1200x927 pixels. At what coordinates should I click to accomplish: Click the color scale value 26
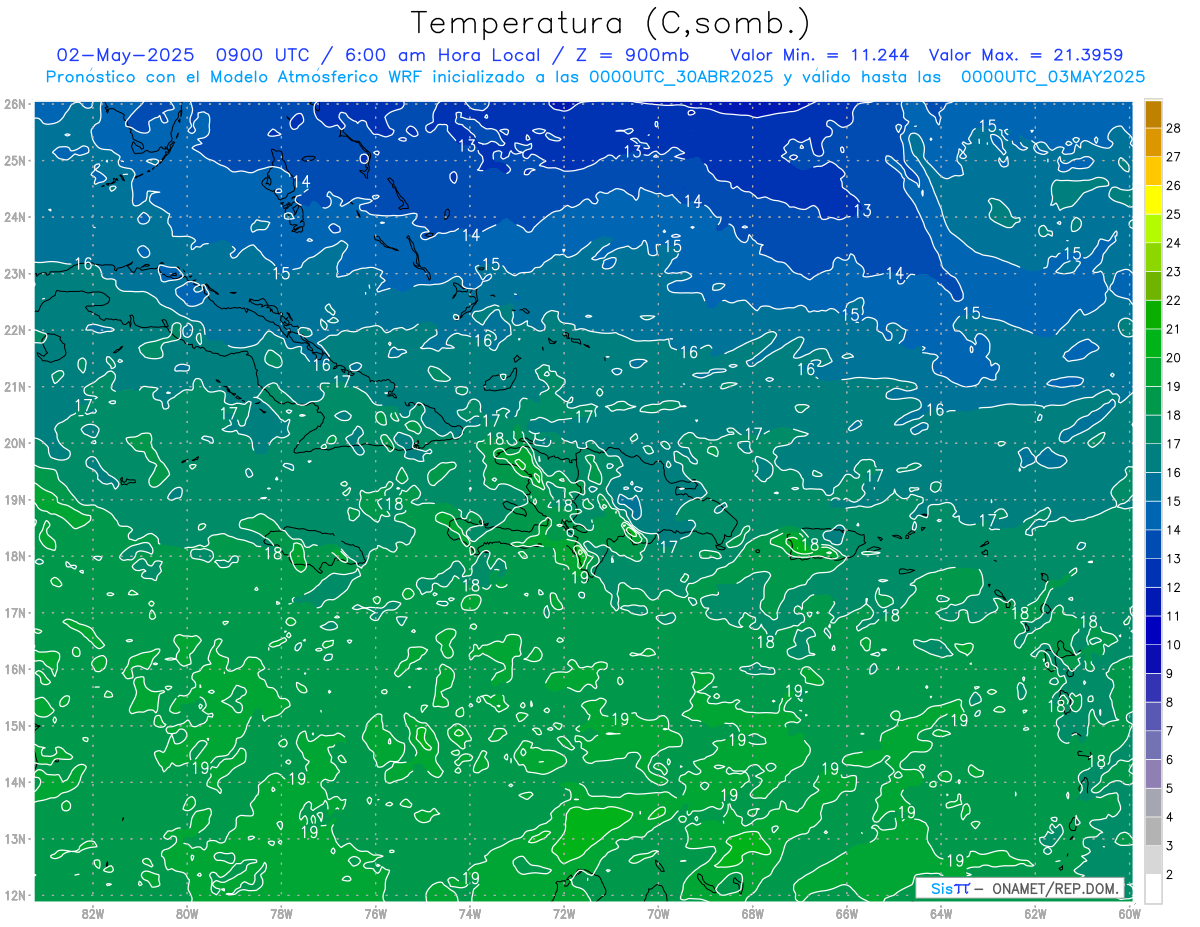pyautogui.click(x=1174, y=186)
